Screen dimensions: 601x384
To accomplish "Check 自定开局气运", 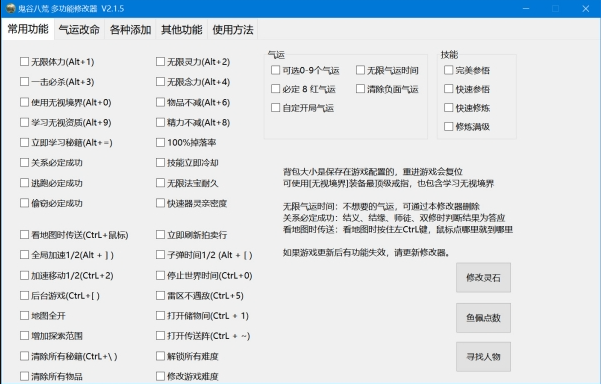I will click(276, 108).
